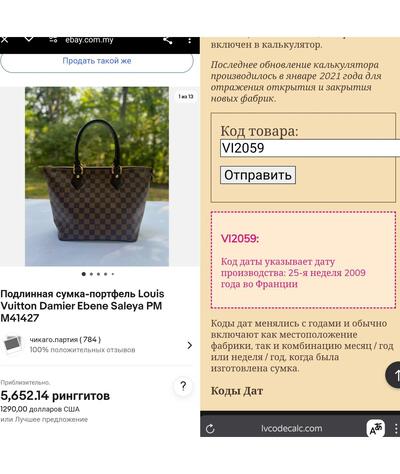Click the question mark help icon

pyautogui.click(x=183, y=386)
